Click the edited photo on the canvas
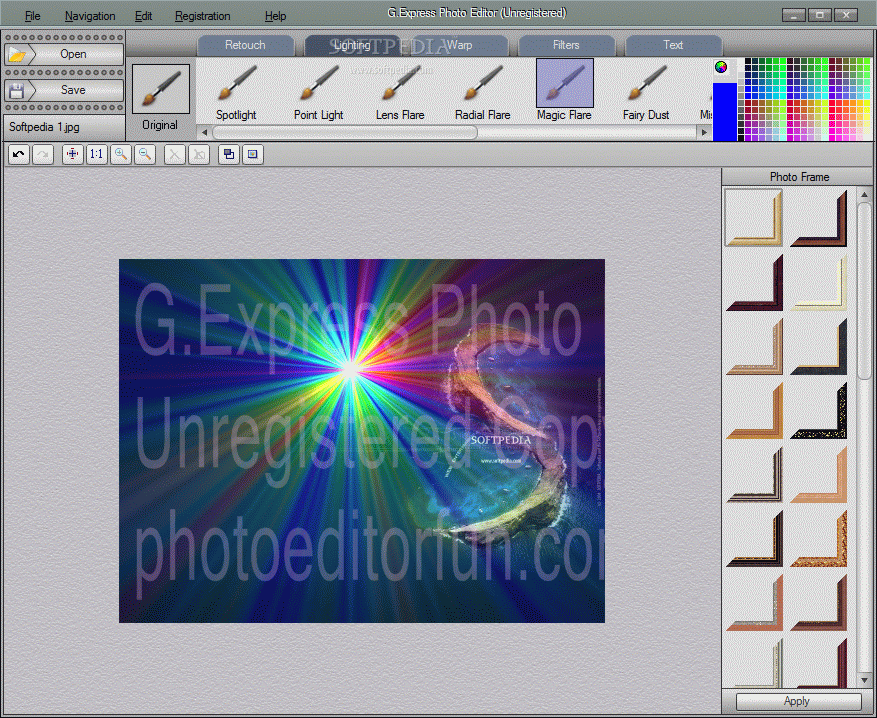Screen dimensions: 877x718 point(362,441)
